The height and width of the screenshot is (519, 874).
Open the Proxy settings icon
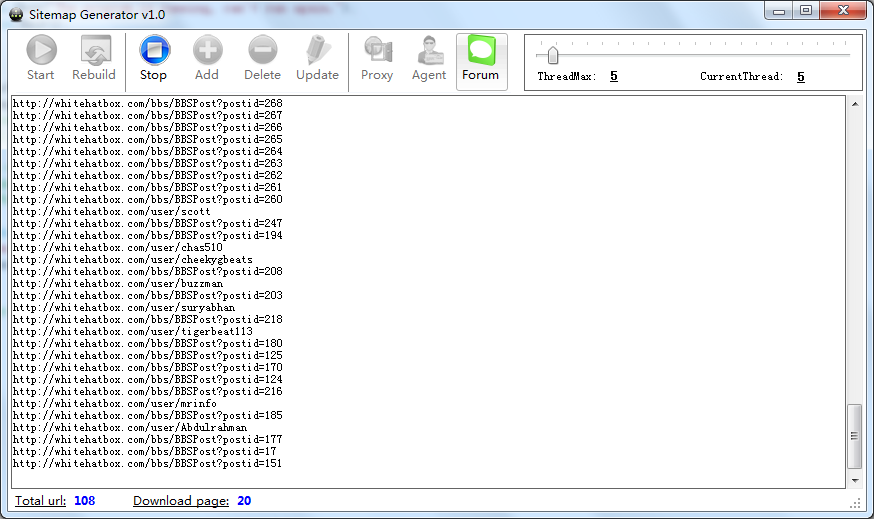(x=377, y=60)
